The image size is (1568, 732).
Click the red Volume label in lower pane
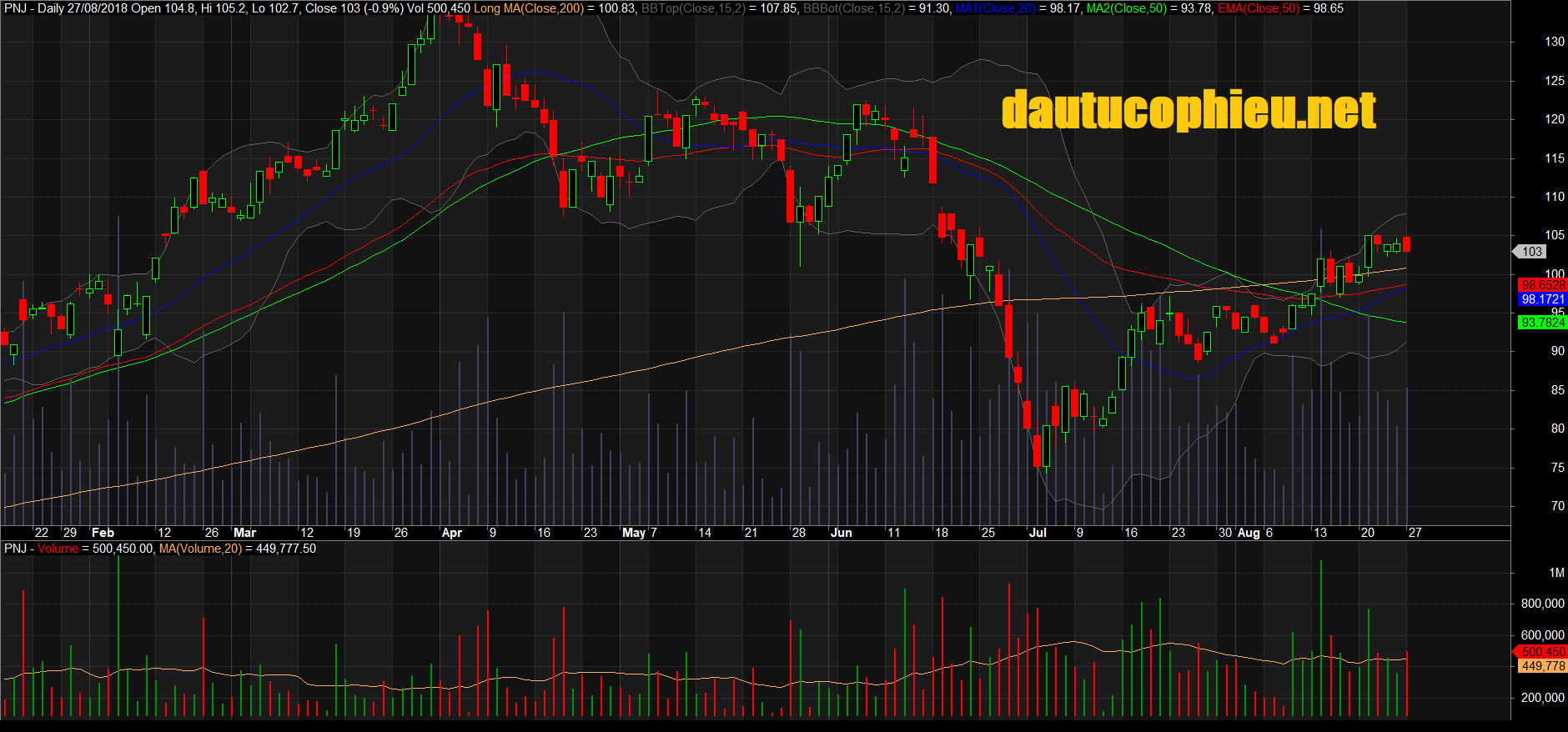(x=58, y=549)
